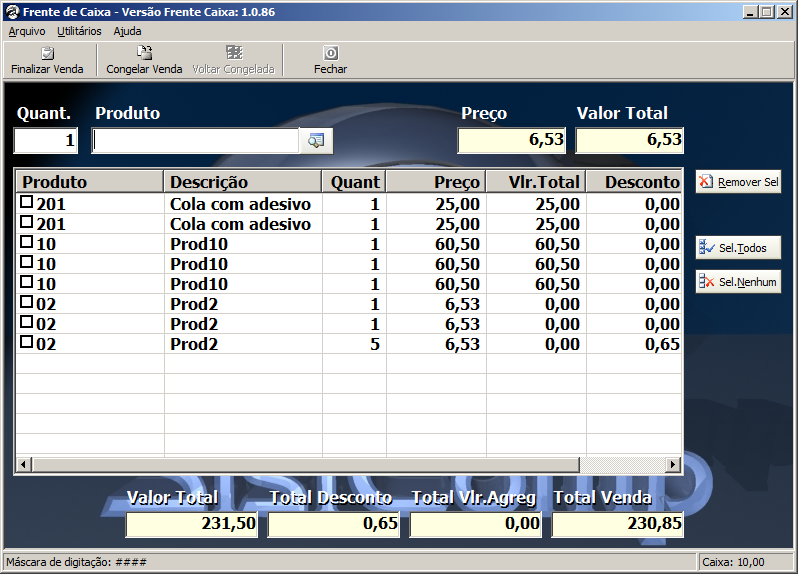Click the application icon in title bar
Image resolution: width=798 pixels, height=574 pixels.
[x=13, y=12]
